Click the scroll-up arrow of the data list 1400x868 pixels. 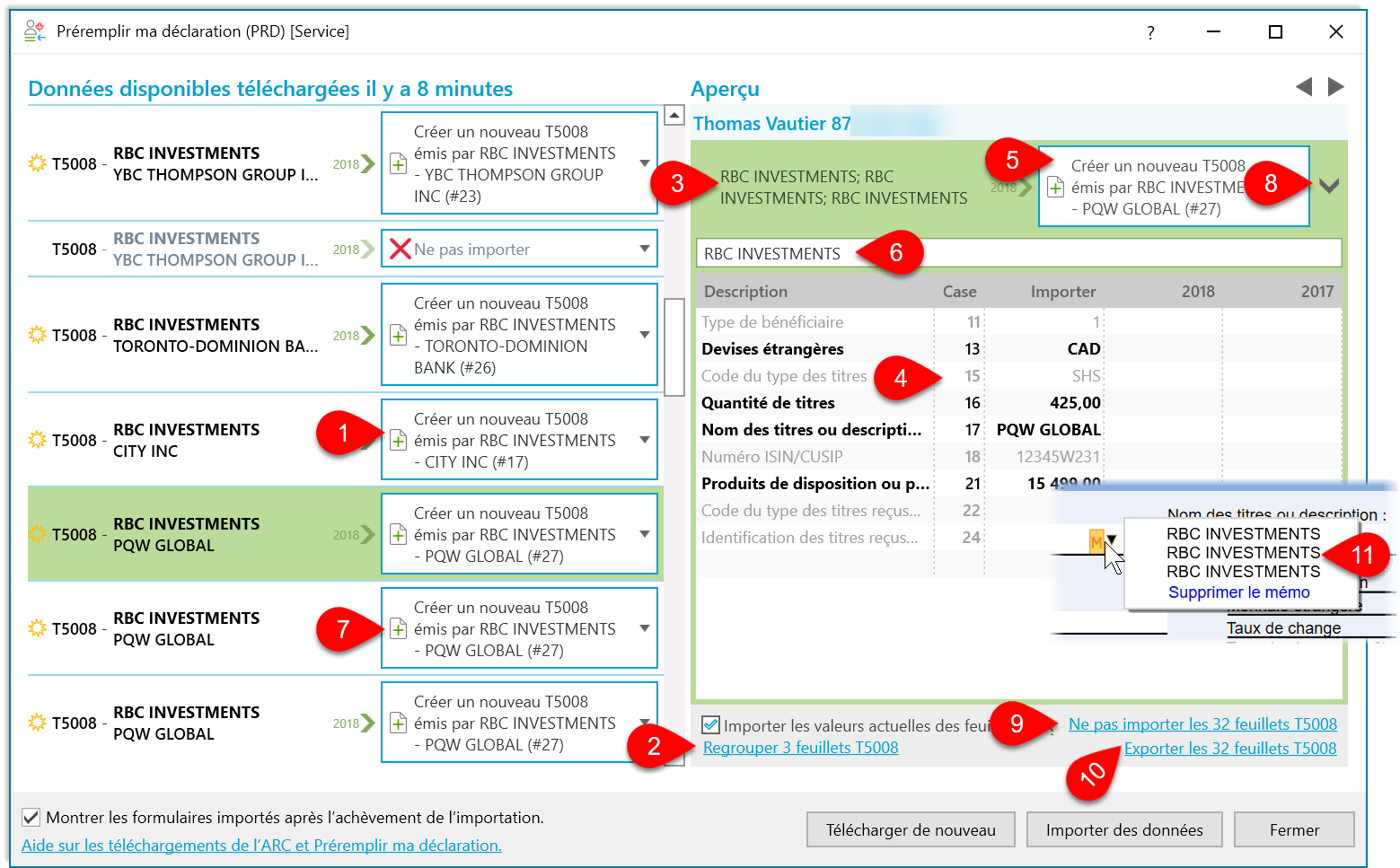pos(674,115)
